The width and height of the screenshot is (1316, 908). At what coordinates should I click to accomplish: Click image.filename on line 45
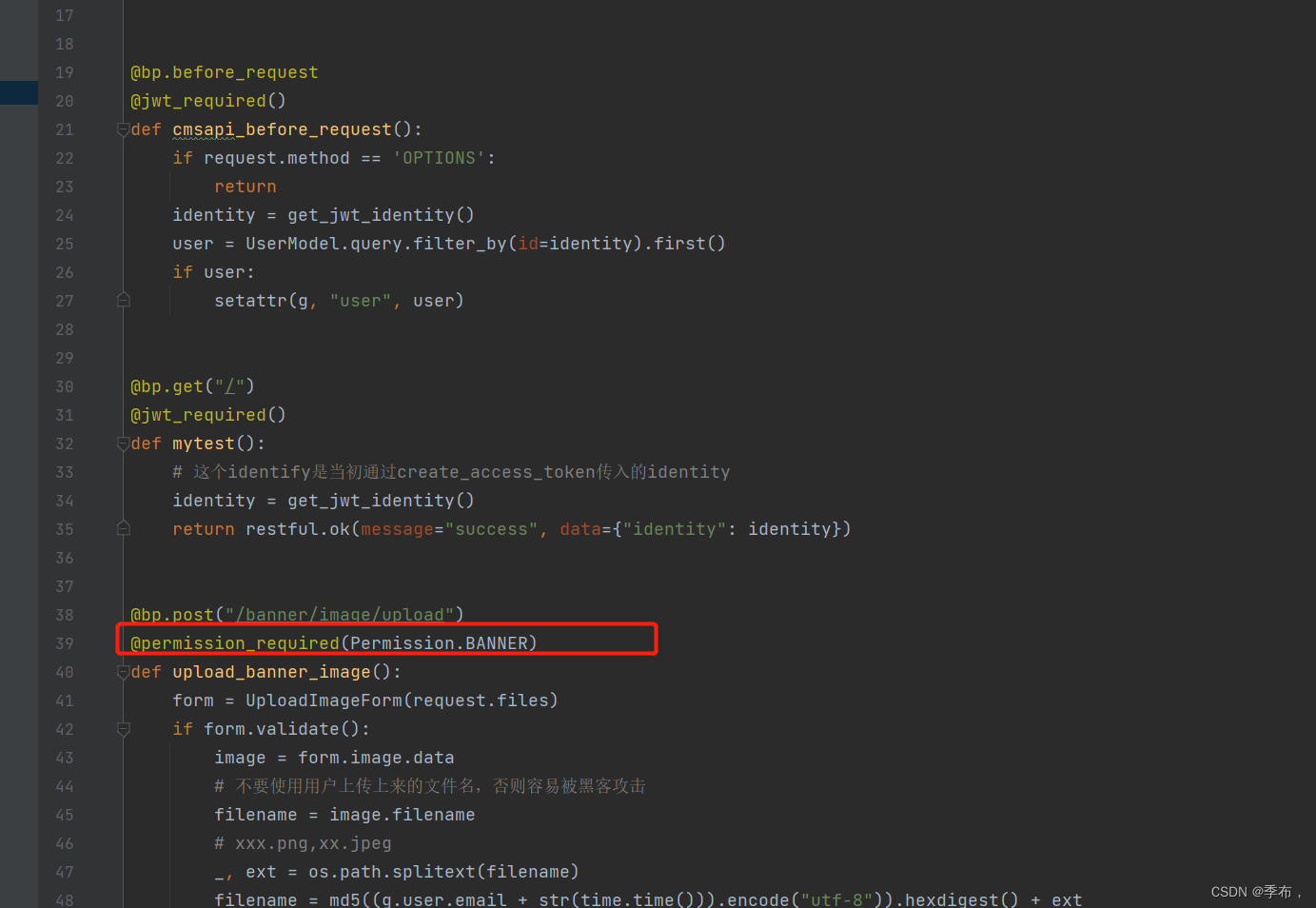click(403, 815)
